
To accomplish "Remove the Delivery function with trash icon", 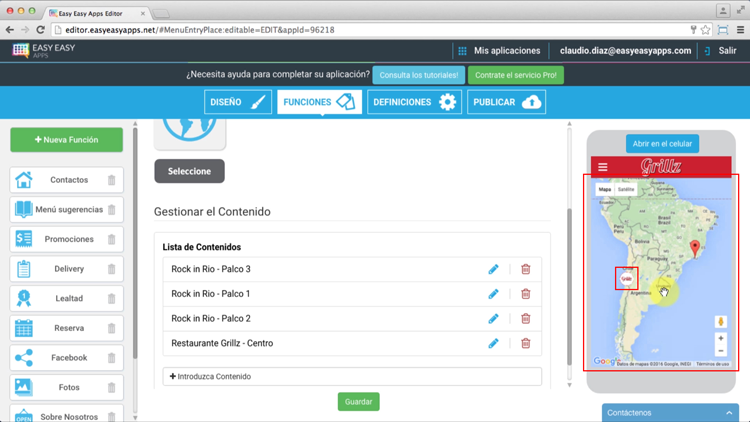I will click(111, 269).
